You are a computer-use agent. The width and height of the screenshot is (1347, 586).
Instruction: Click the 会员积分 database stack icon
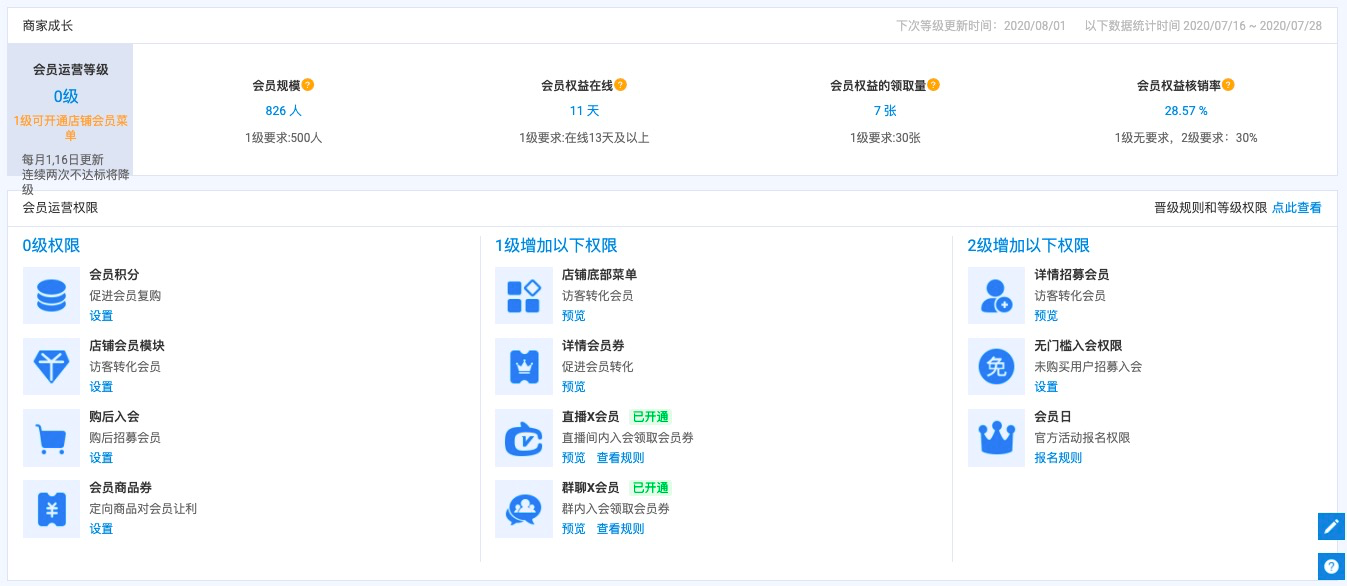point(51,295)
